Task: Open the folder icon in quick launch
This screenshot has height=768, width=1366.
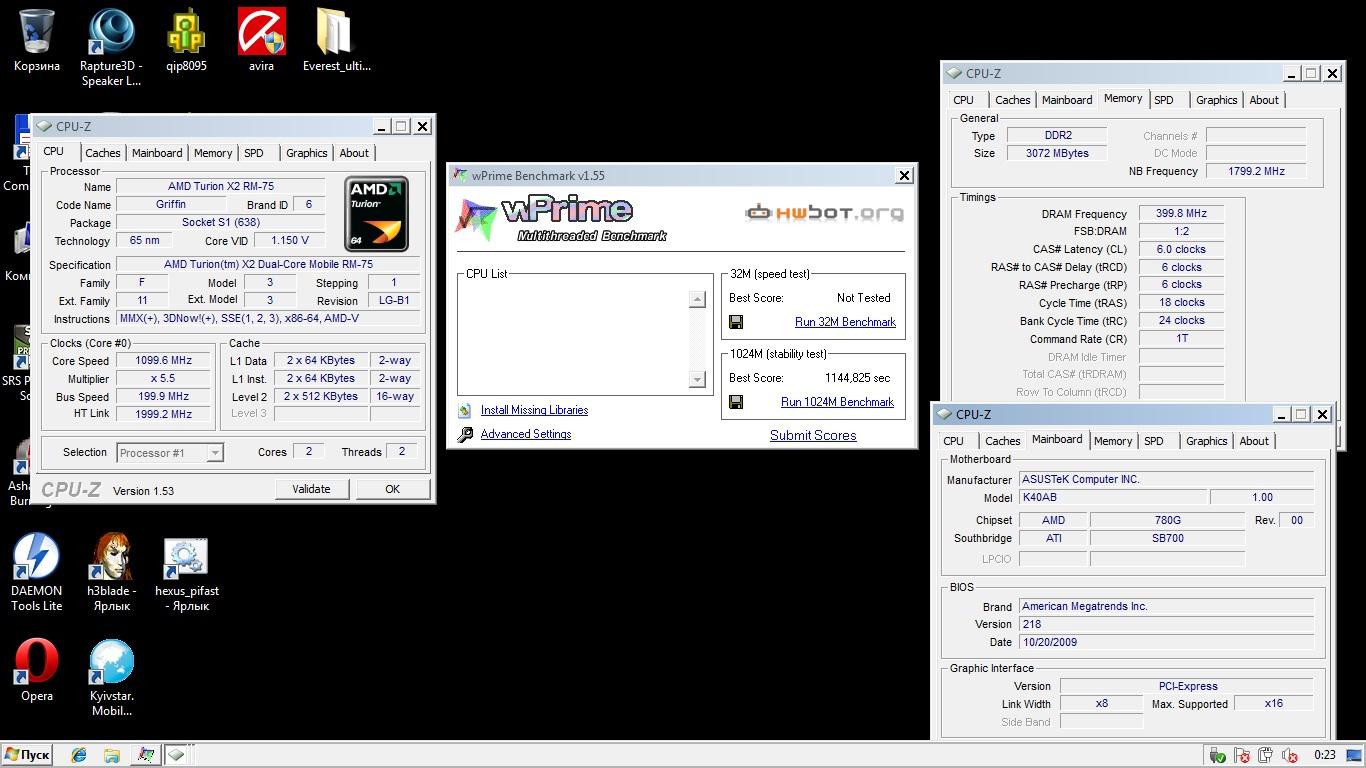Action: tap(112, 755)
